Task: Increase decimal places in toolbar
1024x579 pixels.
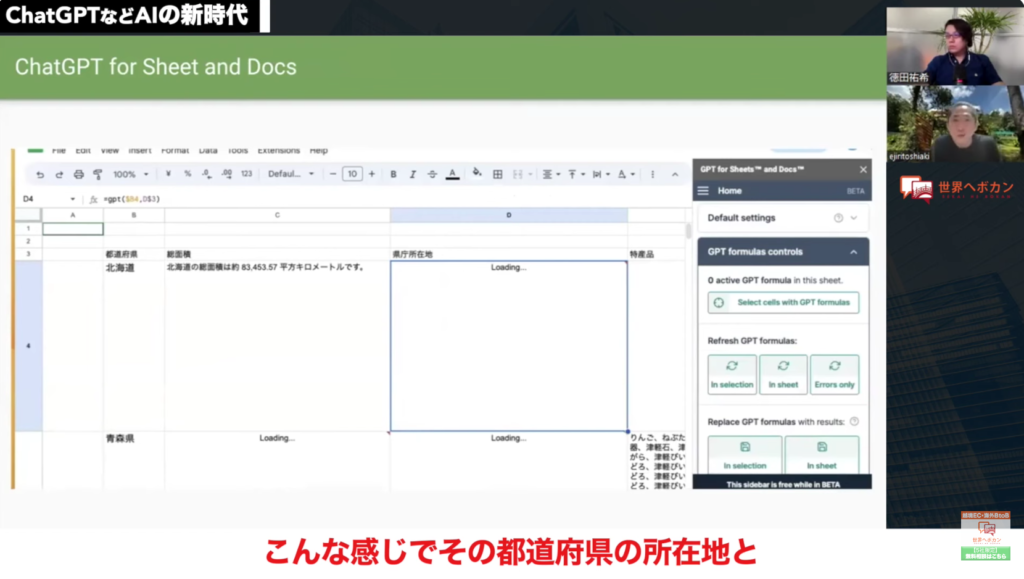Action: tap(226, 174)
